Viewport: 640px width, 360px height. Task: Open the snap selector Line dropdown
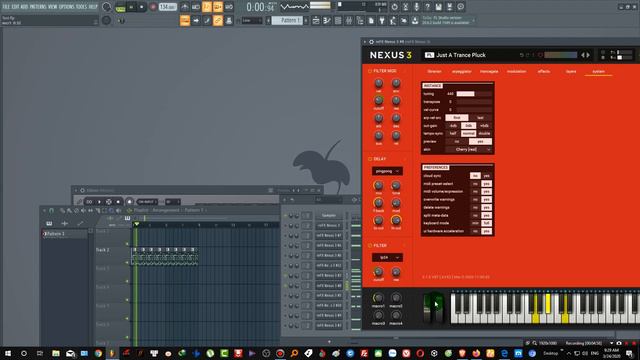(x=251, y=20)
